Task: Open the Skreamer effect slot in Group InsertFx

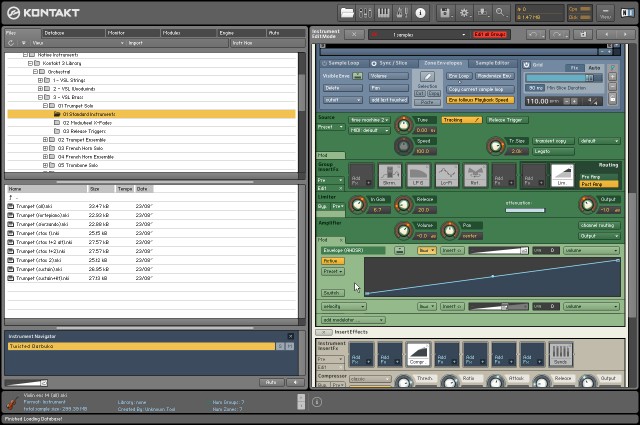Action: pyautogui.click(x=389, y=175)
